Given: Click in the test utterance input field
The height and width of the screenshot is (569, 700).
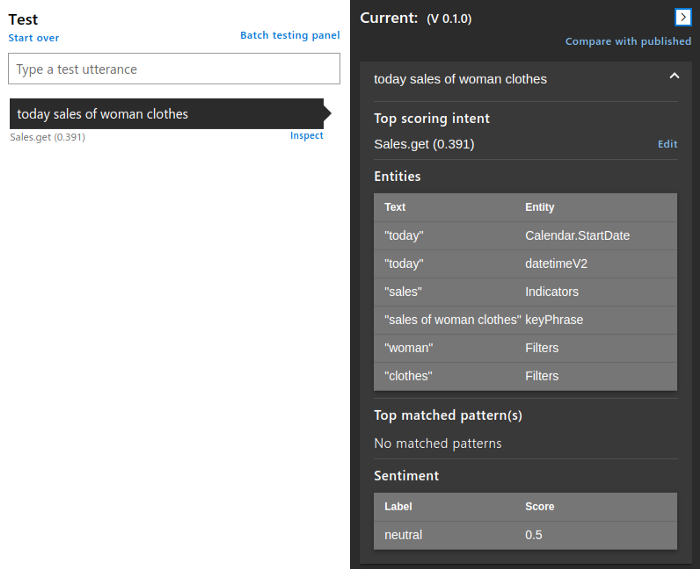Looking at the screenshot, I should pyautogui.click(x=174, y=69).
